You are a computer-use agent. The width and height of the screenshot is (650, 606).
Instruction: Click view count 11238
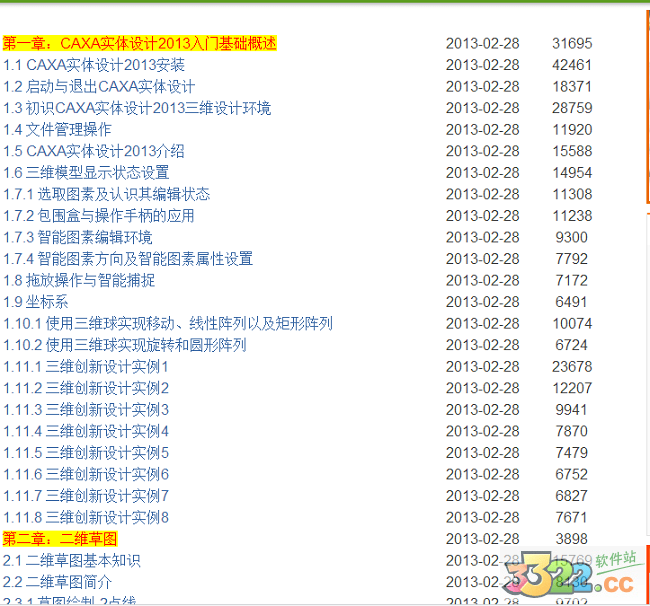(572, 216)
